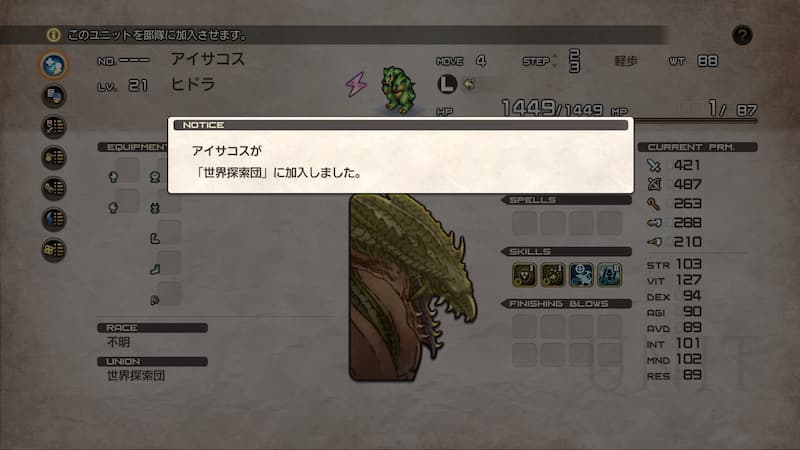Select the top status overview sidebar icon
This screenshot has width=800, height=450.
54,65
